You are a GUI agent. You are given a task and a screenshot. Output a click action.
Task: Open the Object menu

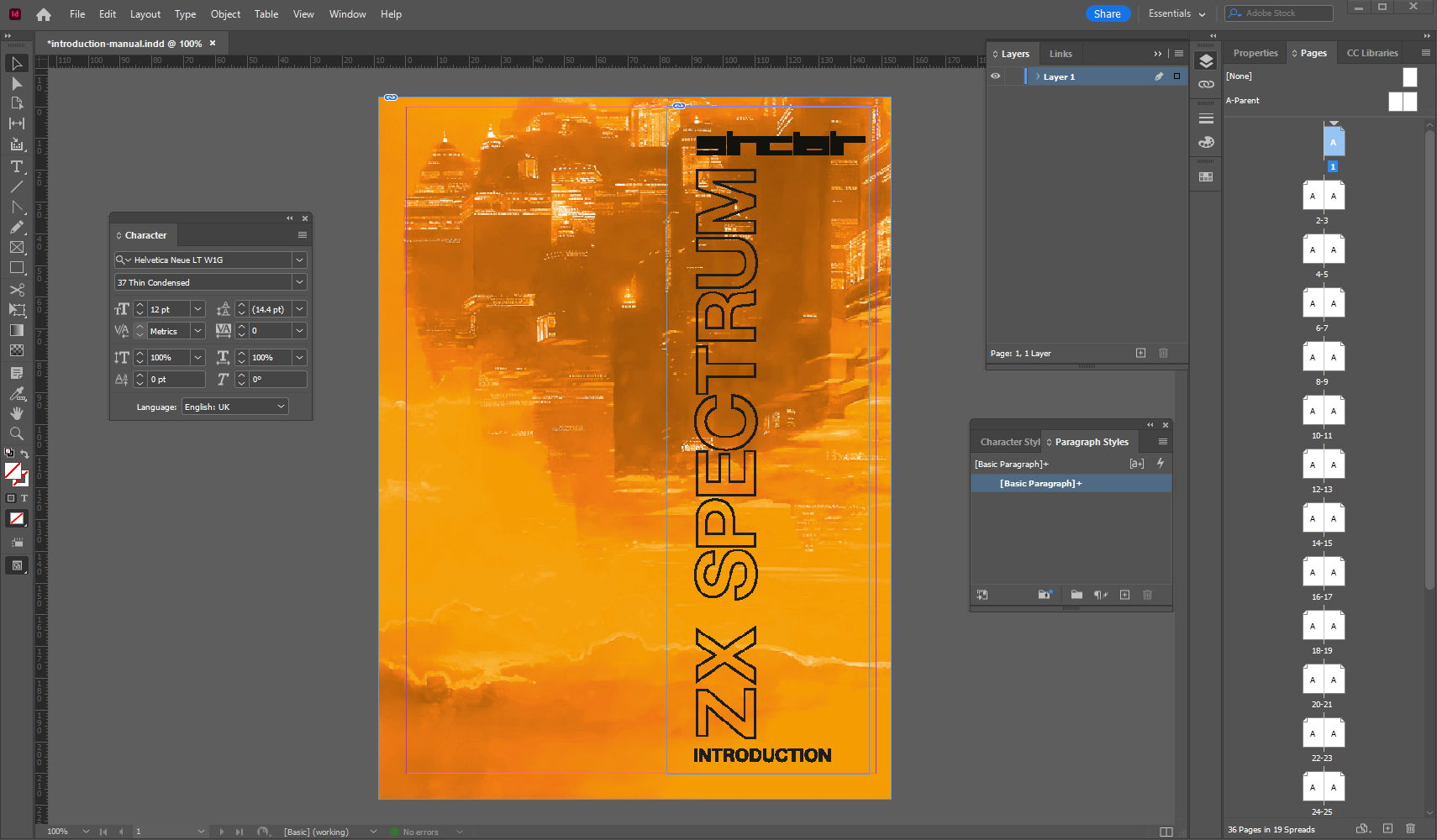tap(225, 14)
